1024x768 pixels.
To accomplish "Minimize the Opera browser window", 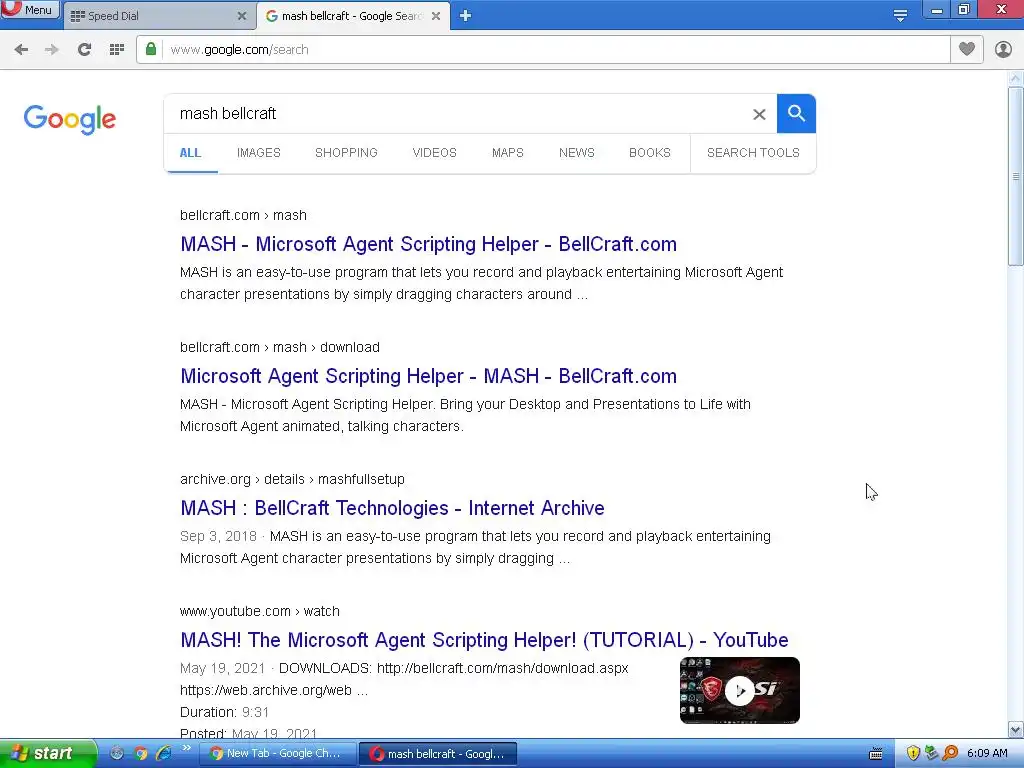I will pos(936,9).
